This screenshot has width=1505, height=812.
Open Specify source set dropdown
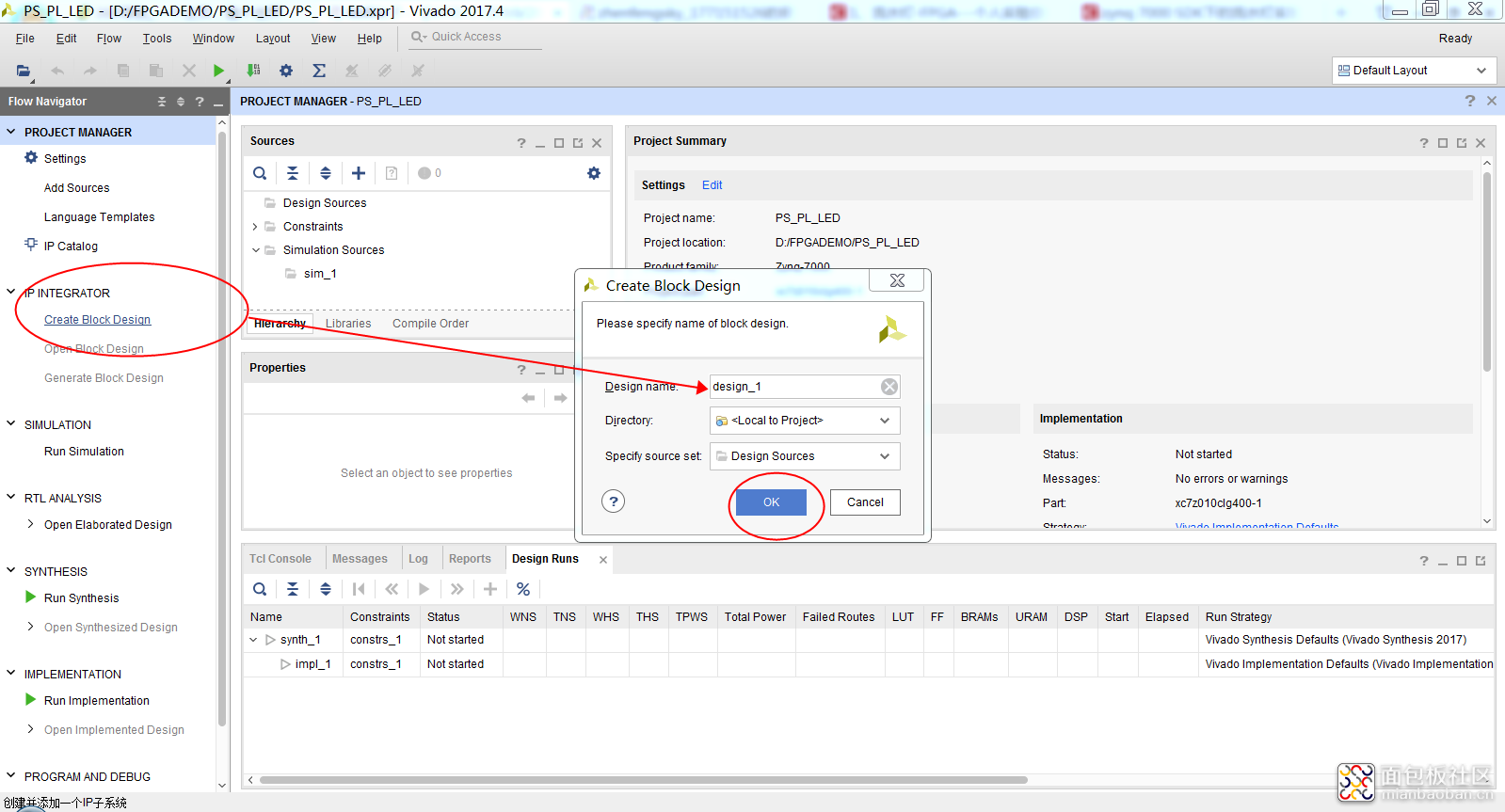tap(805, 456)
